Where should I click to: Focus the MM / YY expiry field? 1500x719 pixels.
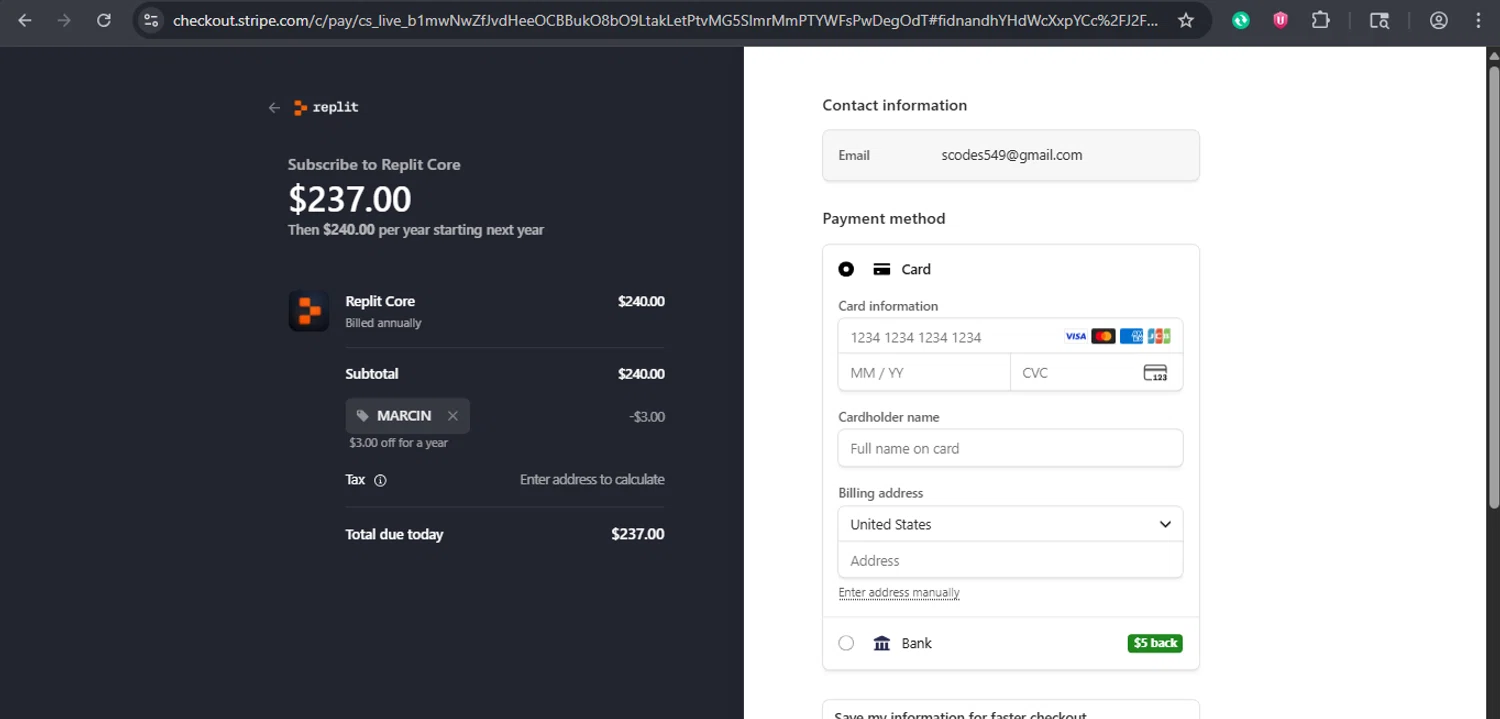[x=923, y=373]
